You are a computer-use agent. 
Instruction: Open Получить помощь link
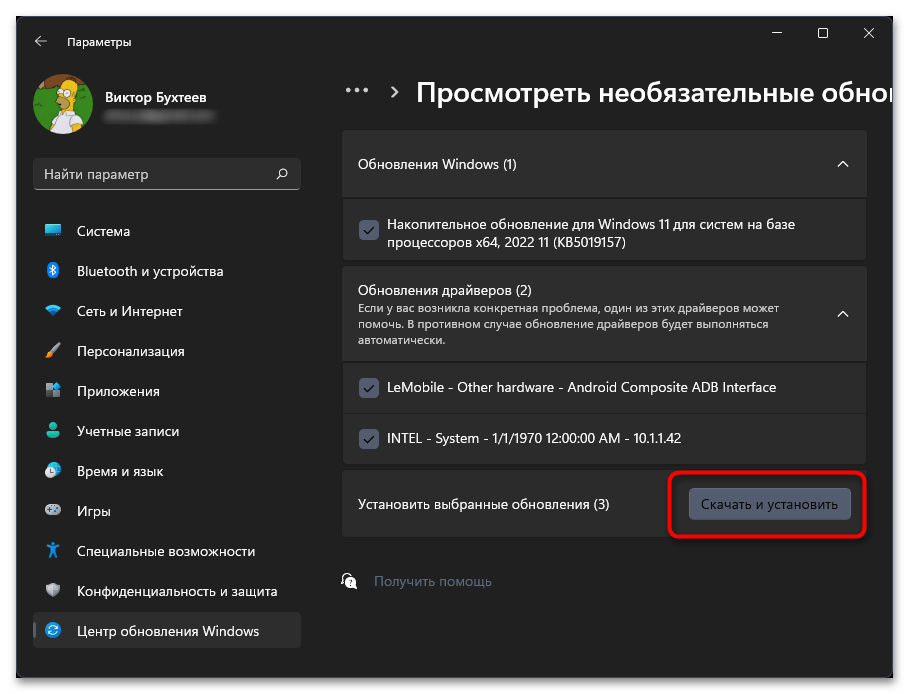(x=432, y=581)
